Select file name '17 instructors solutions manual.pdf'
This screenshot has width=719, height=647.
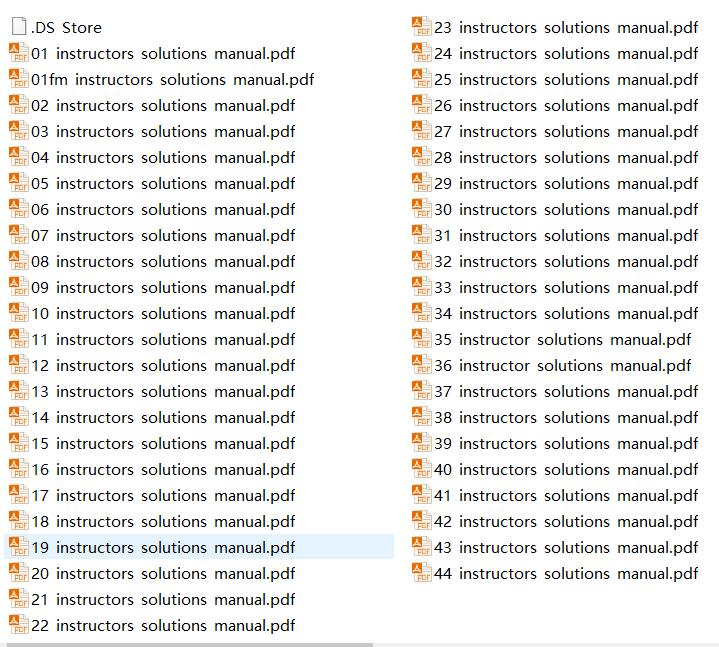pyautogui.click(x=163, y=496)
